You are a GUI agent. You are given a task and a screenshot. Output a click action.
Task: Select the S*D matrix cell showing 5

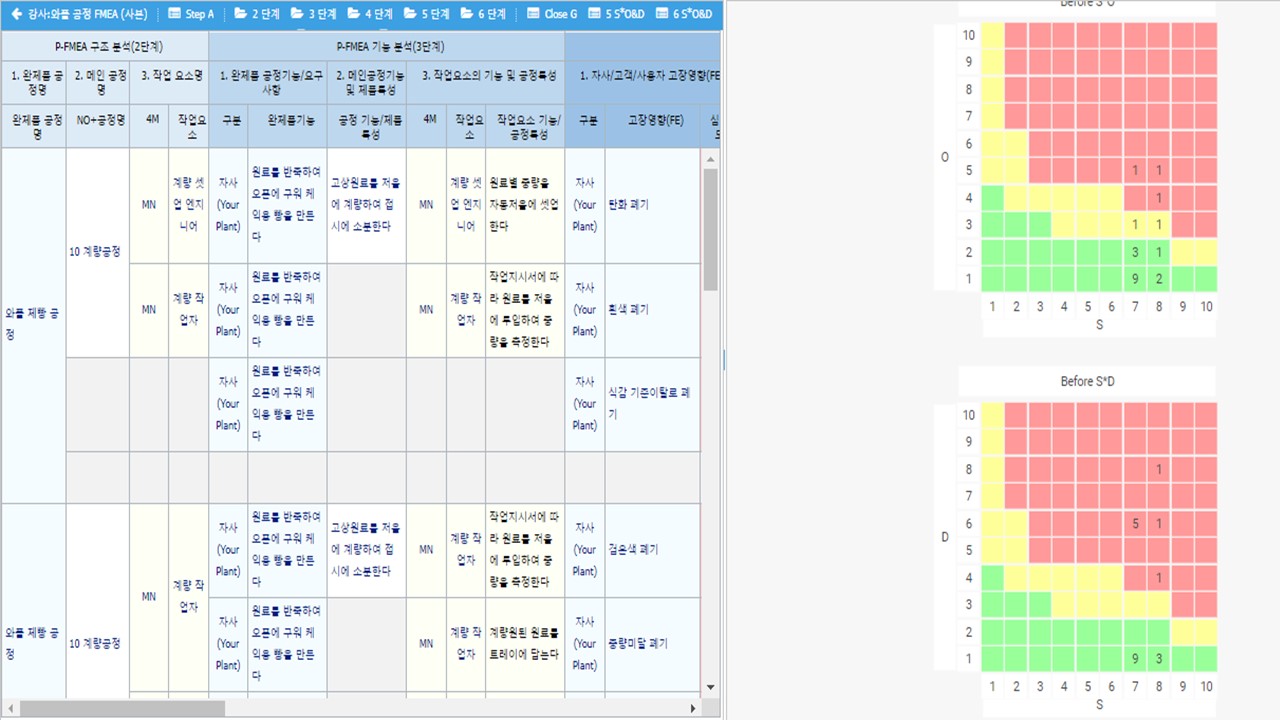click(1135, 523)
